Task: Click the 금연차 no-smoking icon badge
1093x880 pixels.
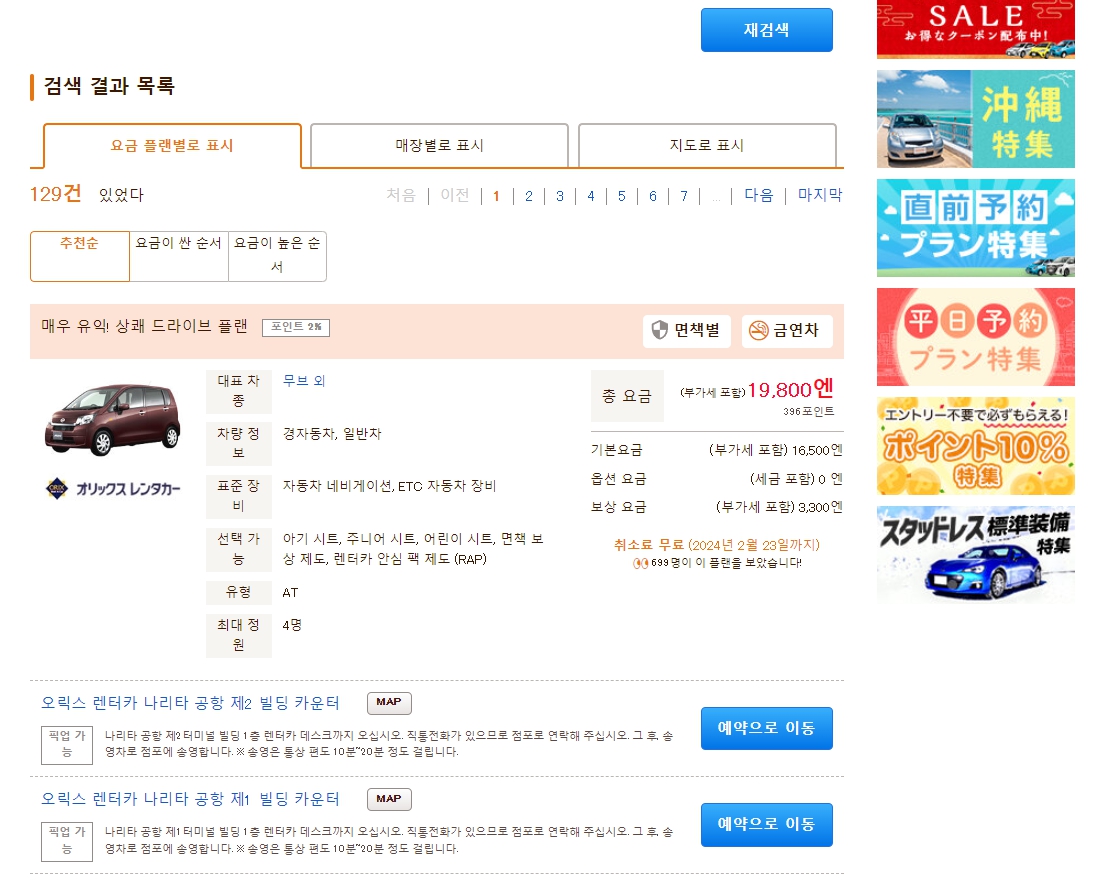Action: (x=787, y=331)
